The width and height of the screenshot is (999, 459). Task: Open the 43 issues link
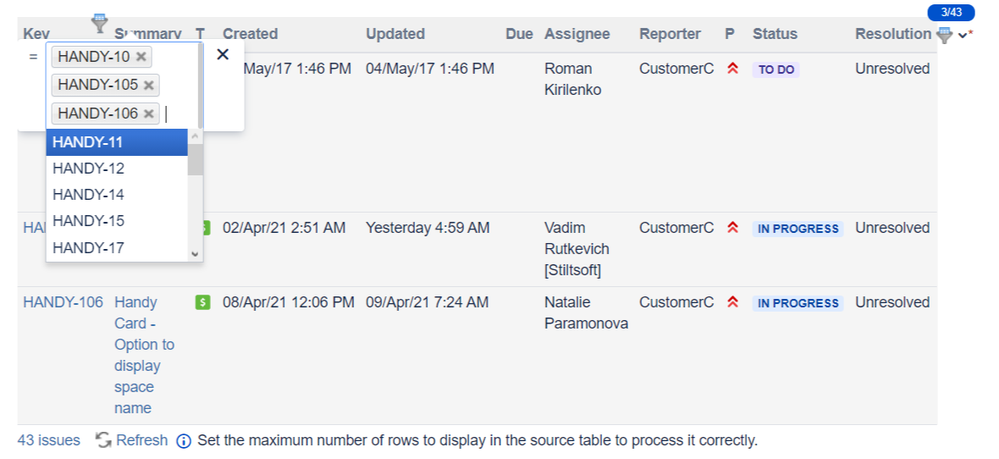coord(49,440)
